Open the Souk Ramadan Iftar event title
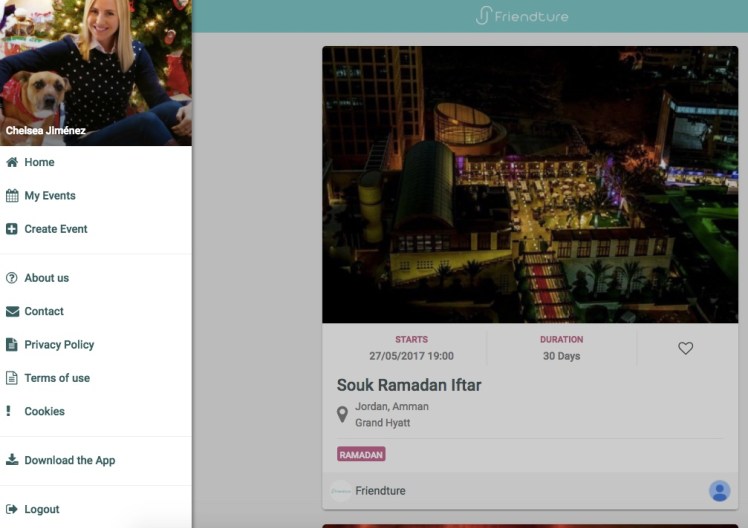 point(409,385)
